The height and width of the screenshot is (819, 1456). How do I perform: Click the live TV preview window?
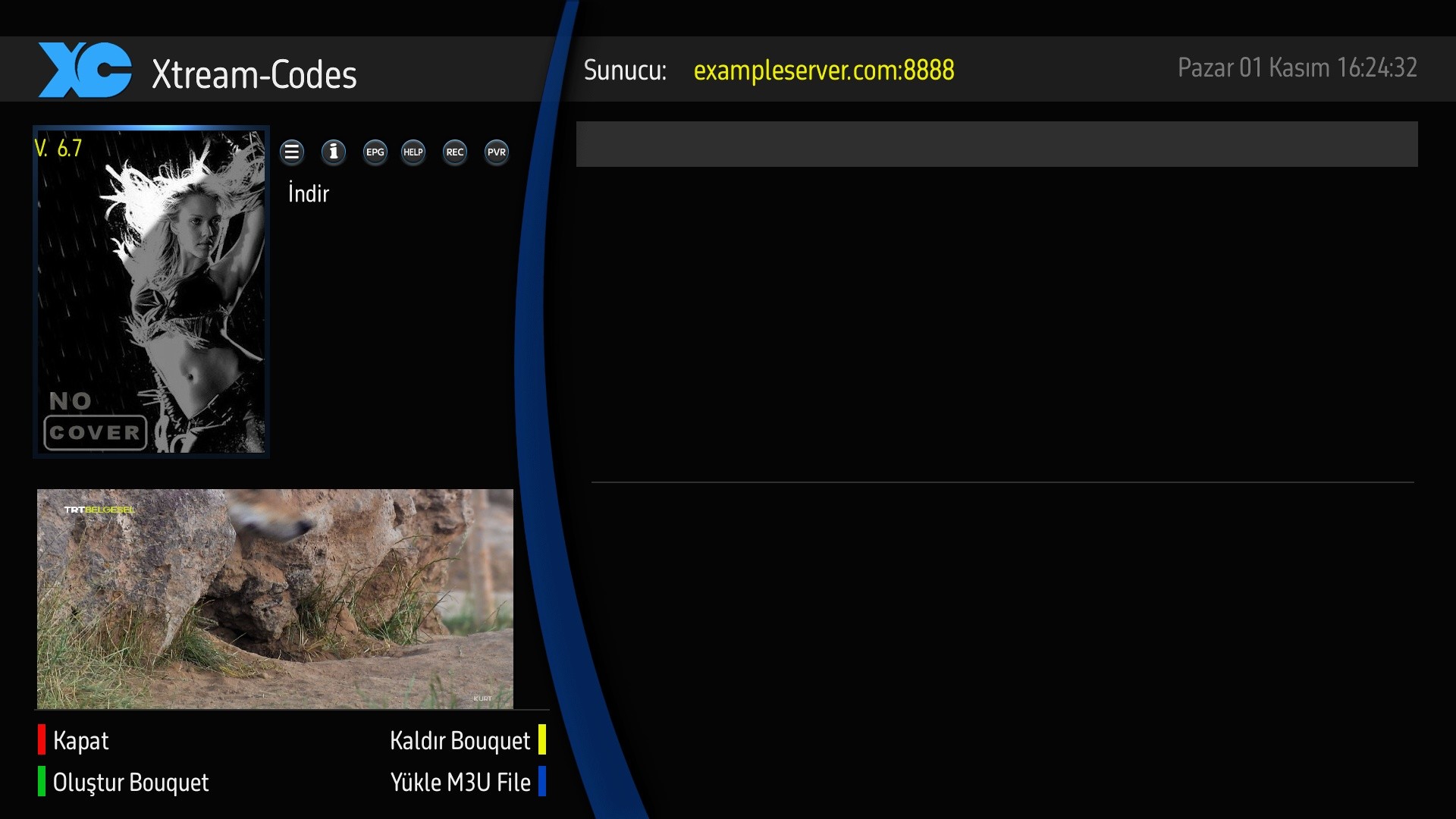click(x=275, y=599)
